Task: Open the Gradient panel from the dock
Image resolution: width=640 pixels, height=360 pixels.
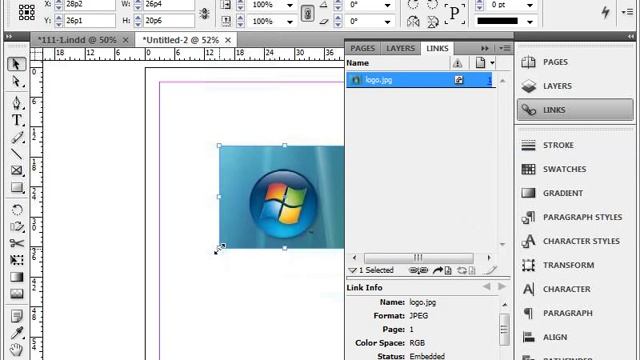Action: tap(575, 193)
